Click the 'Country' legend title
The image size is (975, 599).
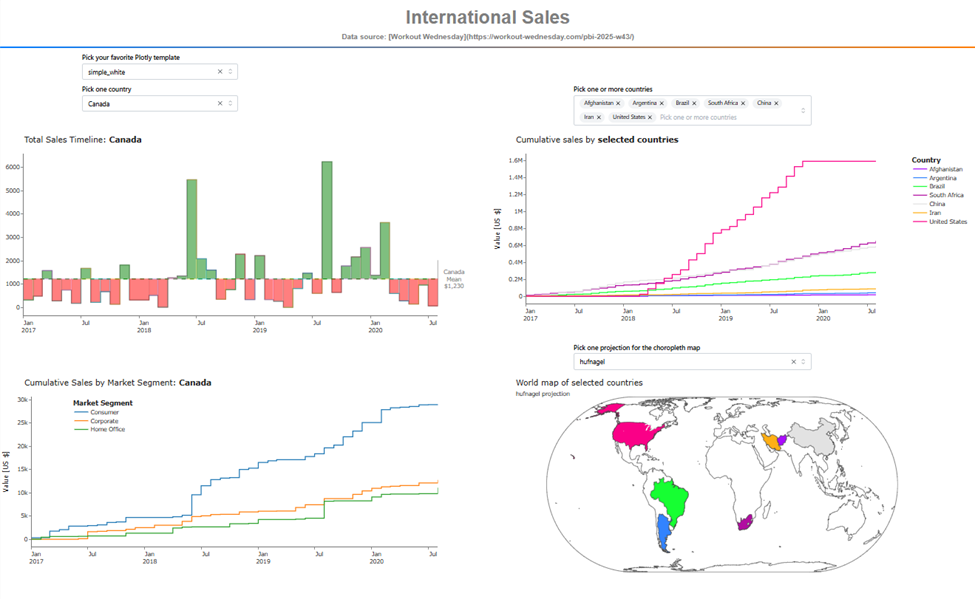click(x=926, y=160)
